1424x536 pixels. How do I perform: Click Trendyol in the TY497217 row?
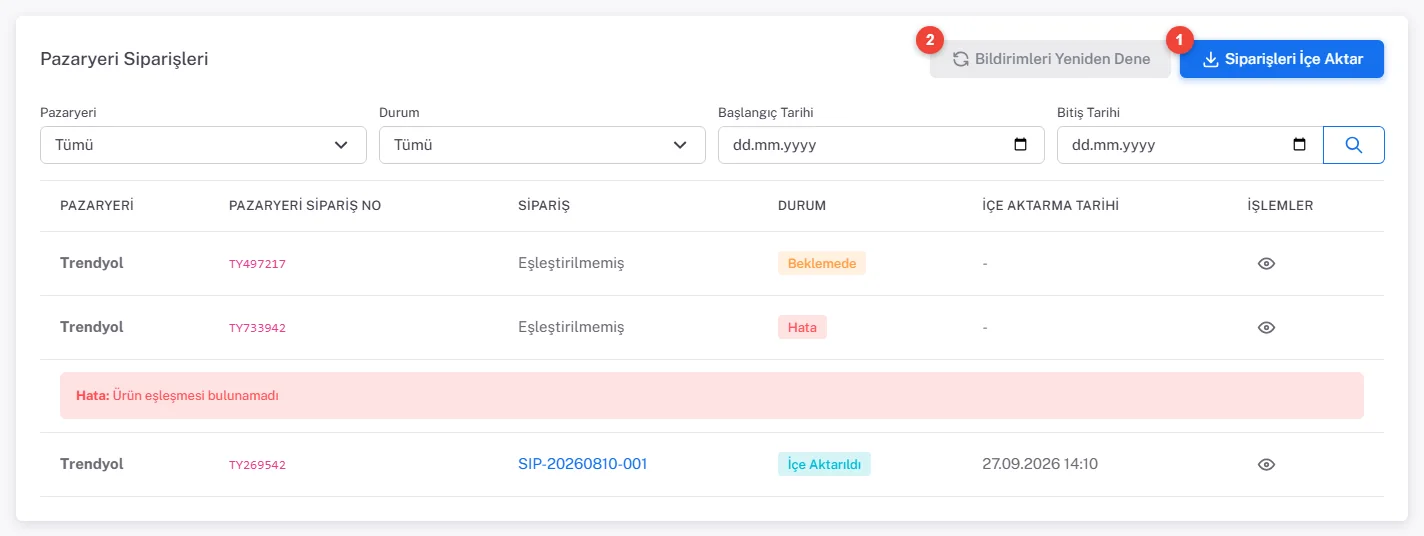[92, 263]
